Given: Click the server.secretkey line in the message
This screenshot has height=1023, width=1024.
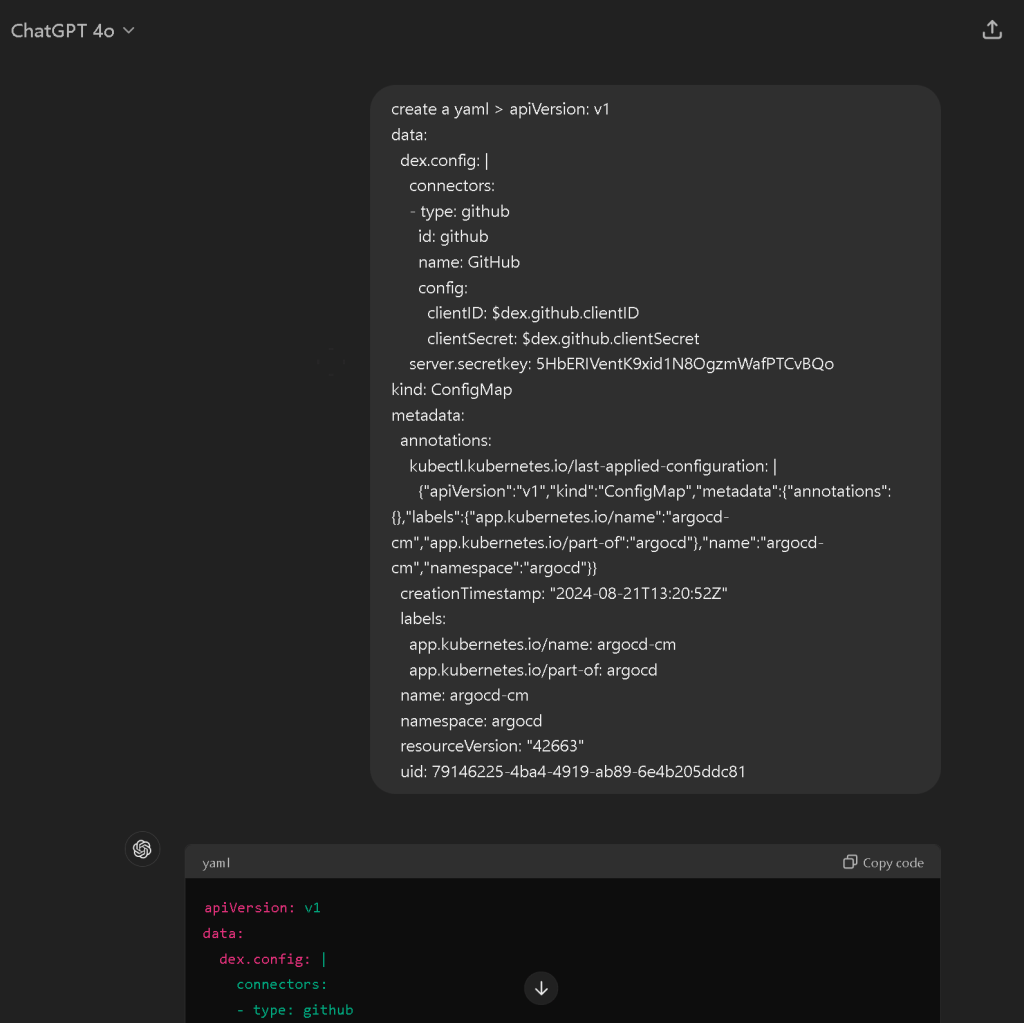Looking at the screenshot, I should (621, 364).
